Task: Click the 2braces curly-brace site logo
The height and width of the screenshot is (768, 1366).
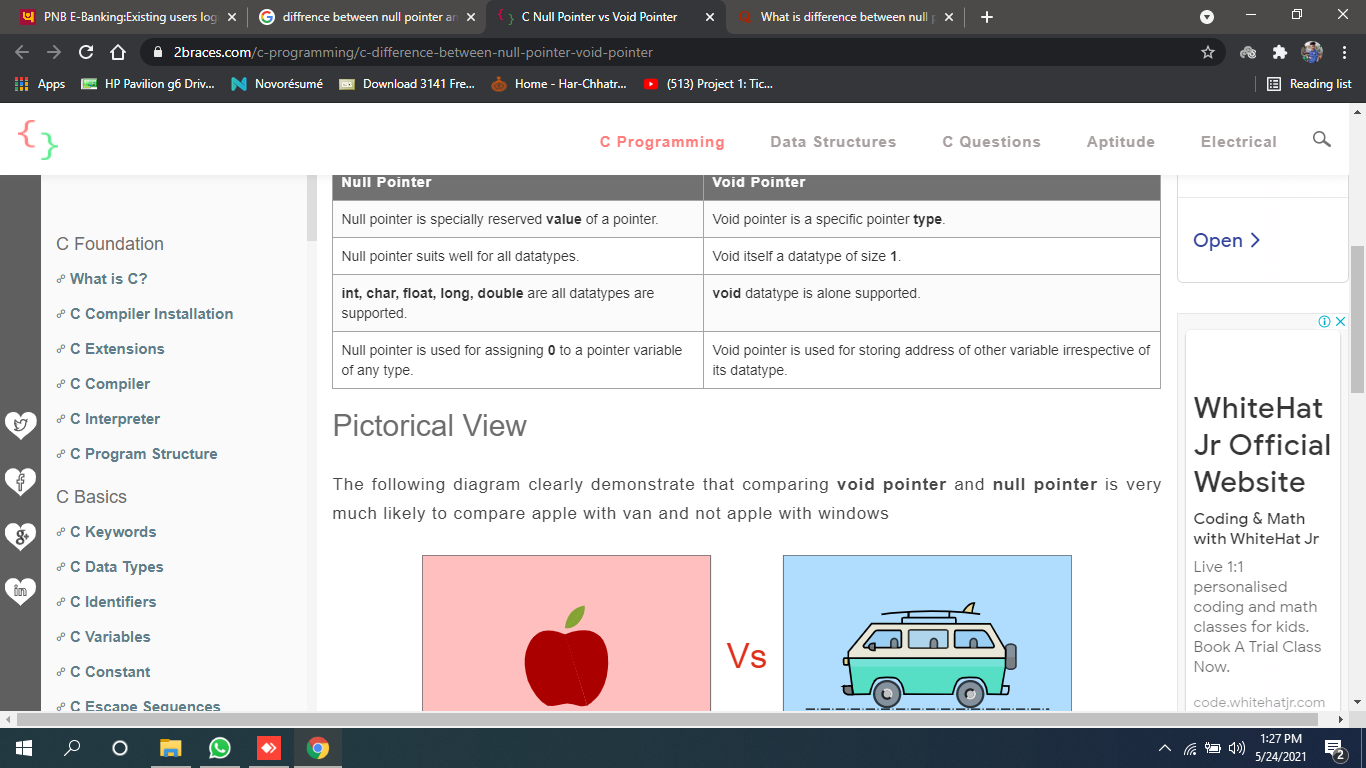Action: (38, 140)
